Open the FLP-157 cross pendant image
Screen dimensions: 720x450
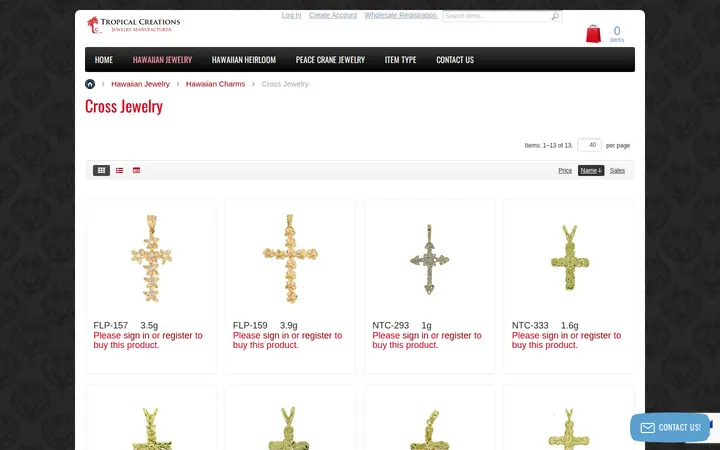click(x=152, y=258)
